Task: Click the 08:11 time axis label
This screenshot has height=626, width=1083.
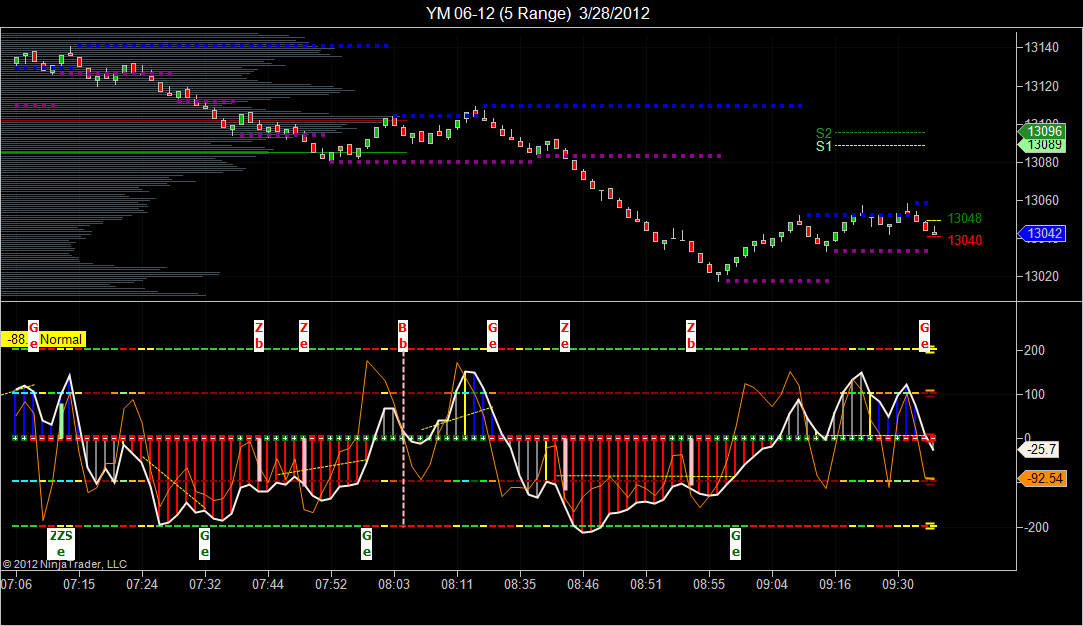Action: click(457, 585)
